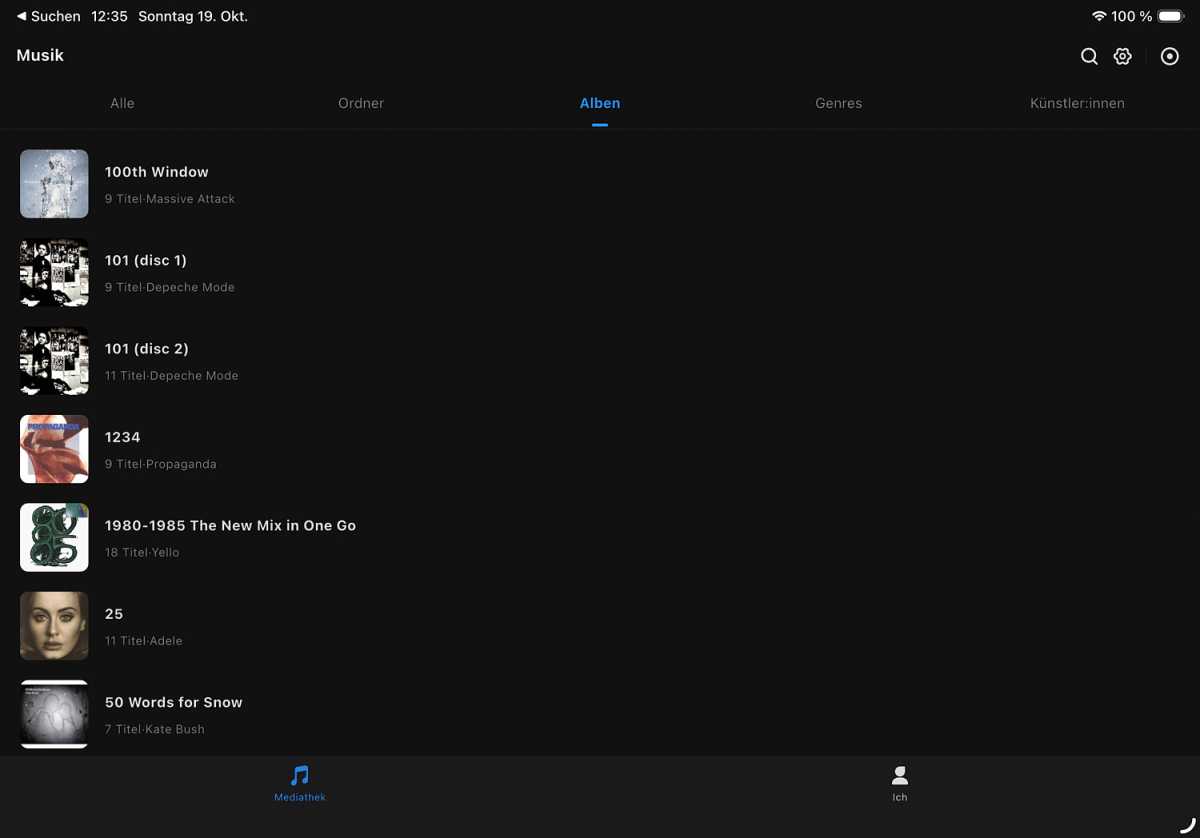Open the Adele 25 album cover
The width and height of the screenshot is (1200, 838).
pos(54,626)
